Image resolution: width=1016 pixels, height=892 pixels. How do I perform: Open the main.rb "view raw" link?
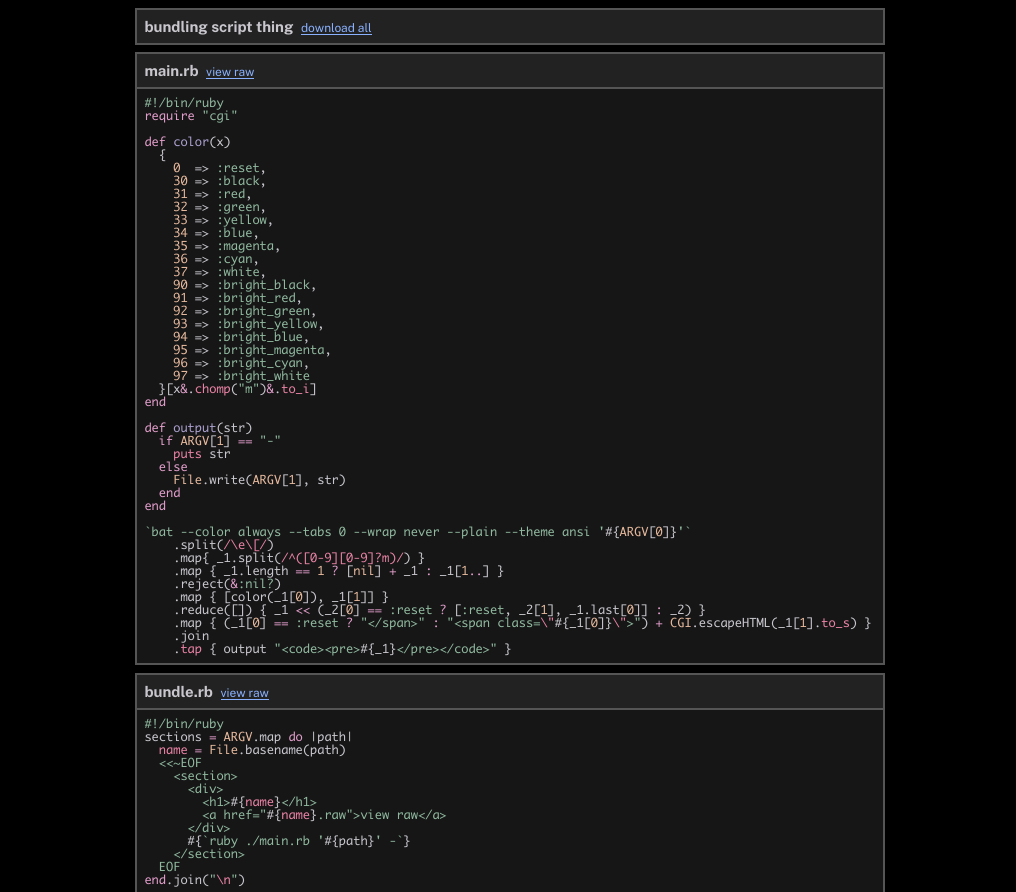click(230, 72)
